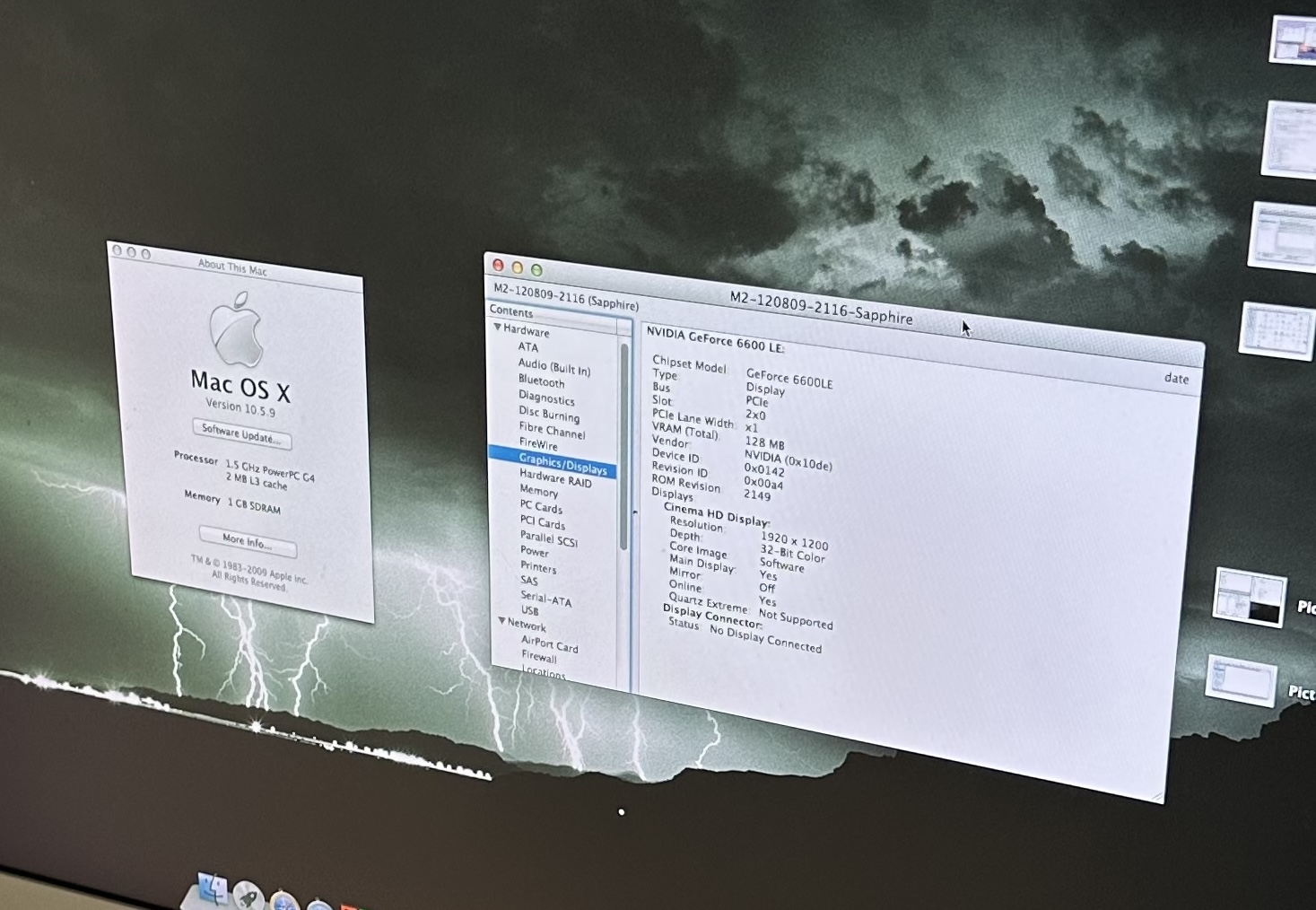Choose Bluetooth in the sidebar

pyautogui.click(x=541, y=381)
